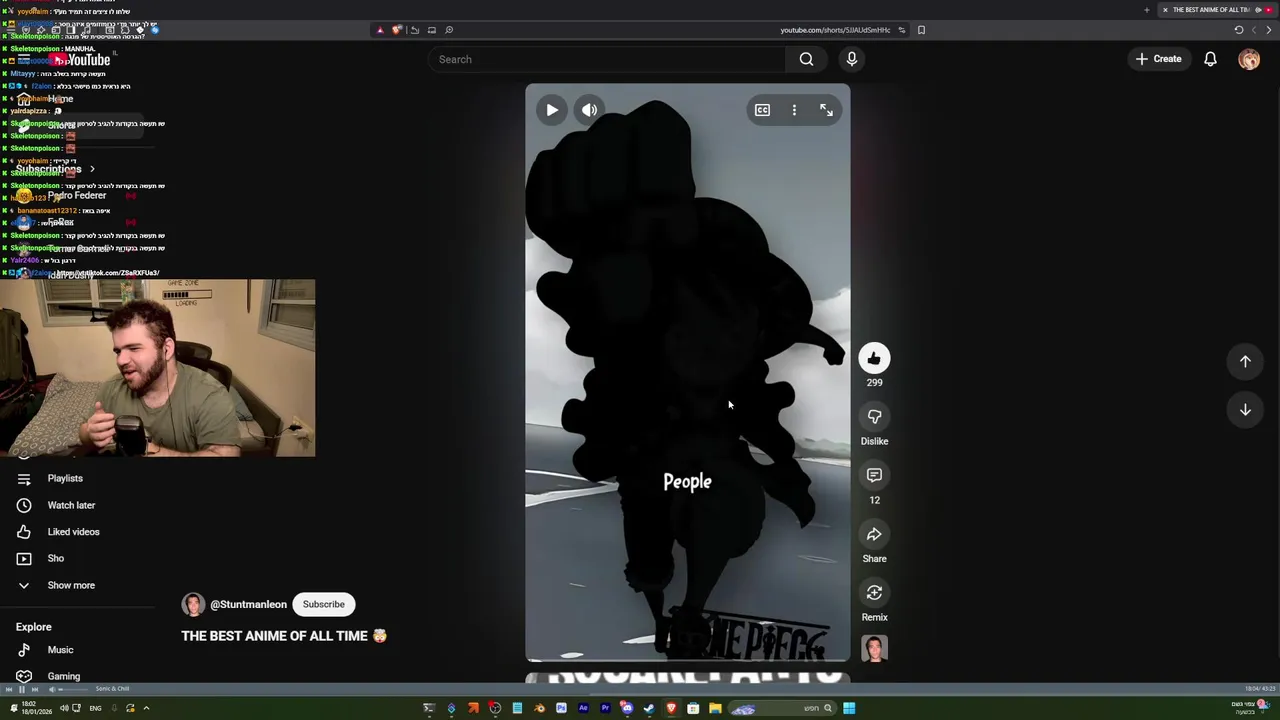
Task: Close THE BEST ANIME OF ALL TIME tab
Action: click(1165, 10)
